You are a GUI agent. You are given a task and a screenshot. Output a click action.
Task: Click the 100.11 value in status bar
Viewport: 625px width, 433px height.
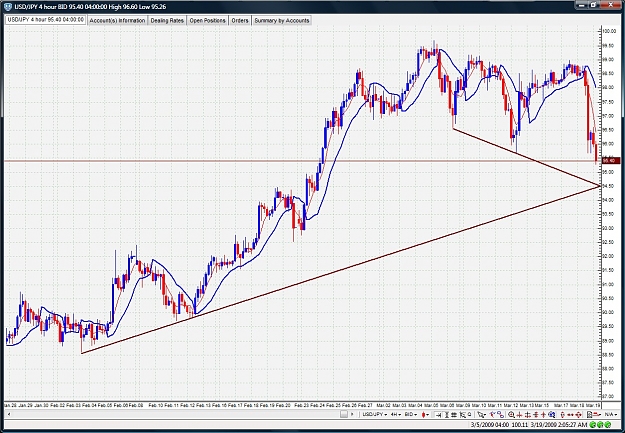[x=520, y=425]
